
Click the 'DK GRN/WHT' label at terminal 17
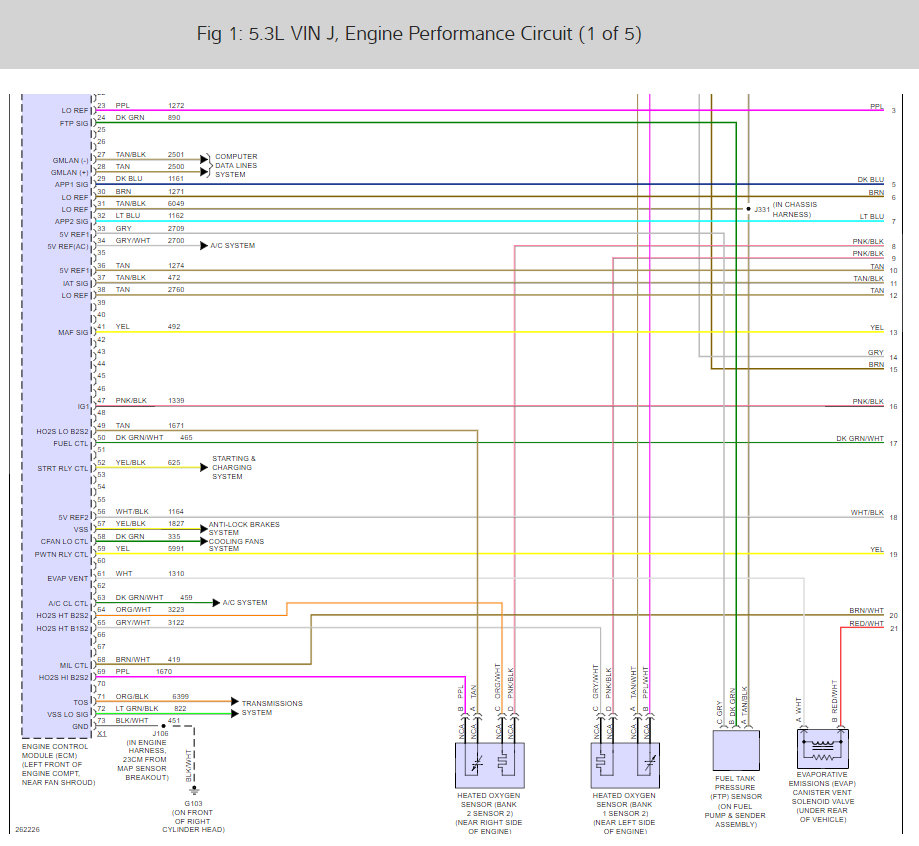860,438
